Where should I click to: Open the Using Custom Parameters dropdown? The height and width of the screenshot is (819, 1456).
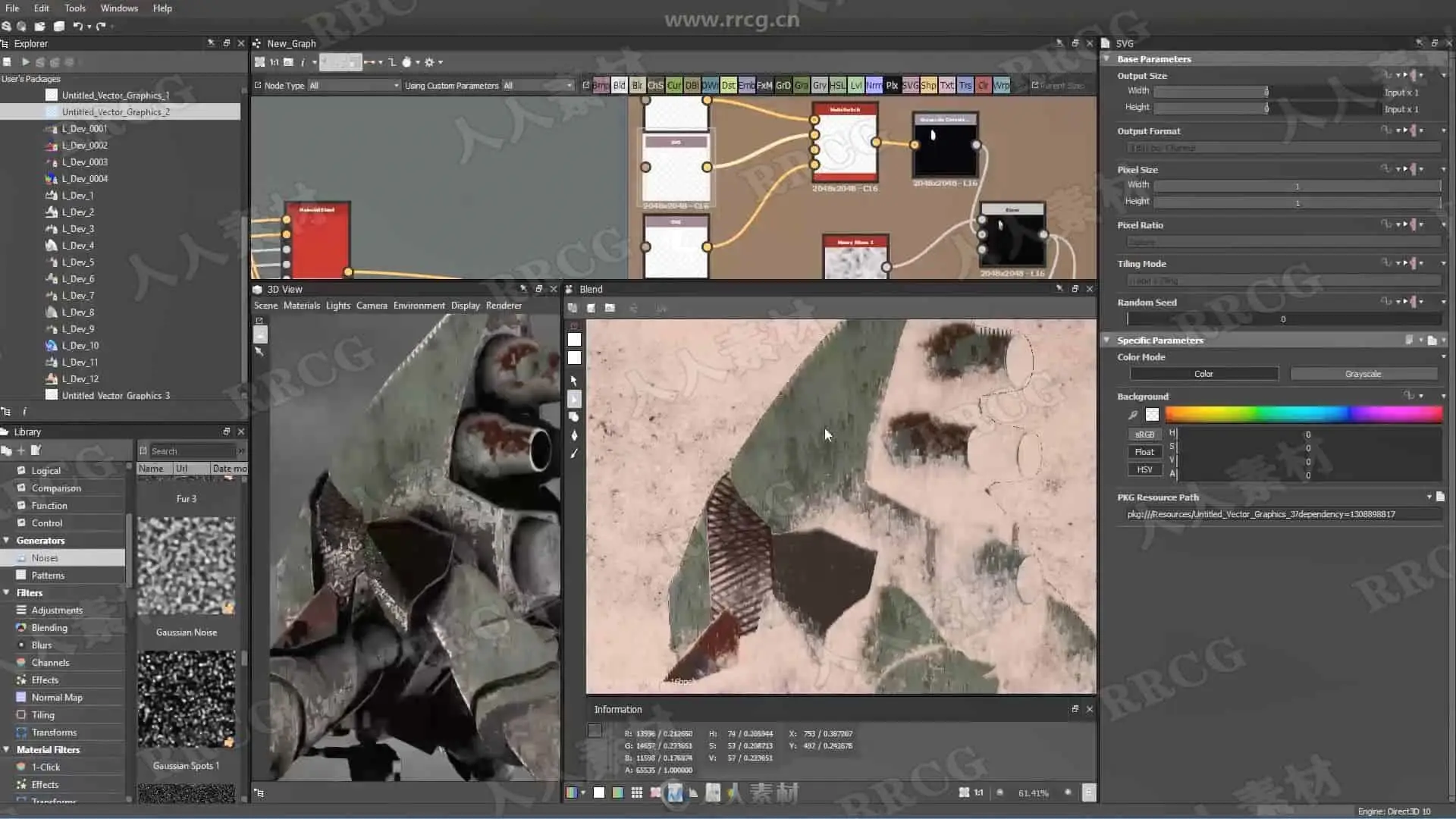tap(538, 86)
